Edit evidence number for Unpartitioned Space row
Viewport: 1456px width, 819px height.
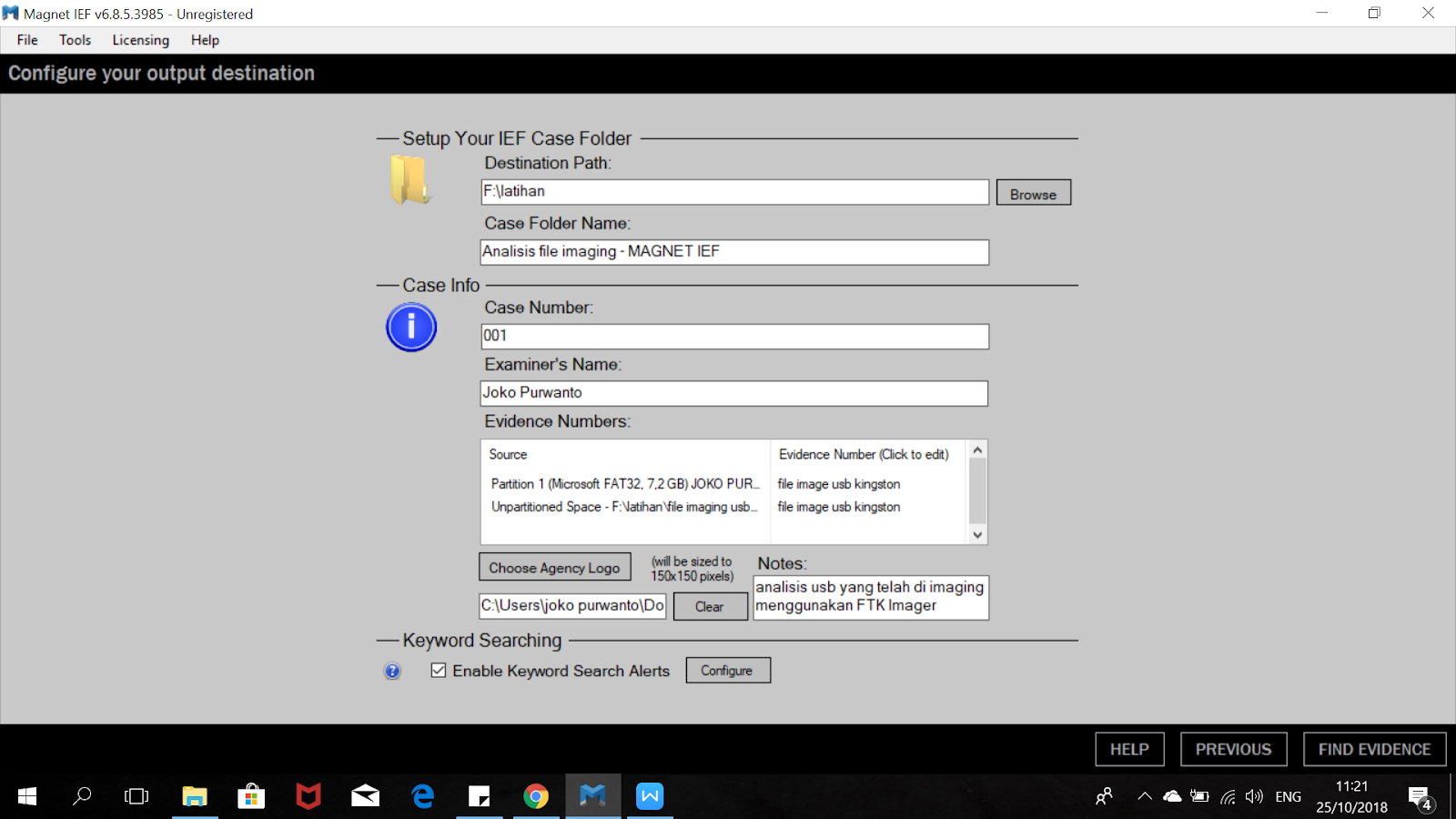[x=839, y=507]
